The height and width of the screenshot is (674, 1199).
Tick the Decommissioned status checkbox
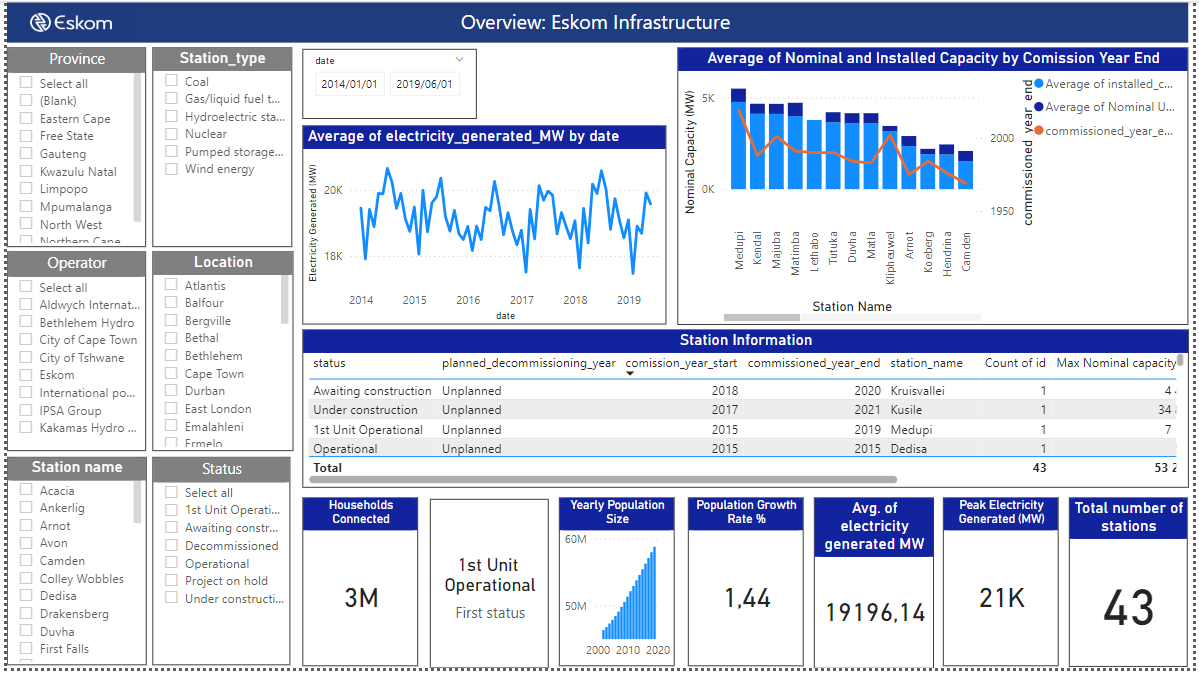point(172,545)
